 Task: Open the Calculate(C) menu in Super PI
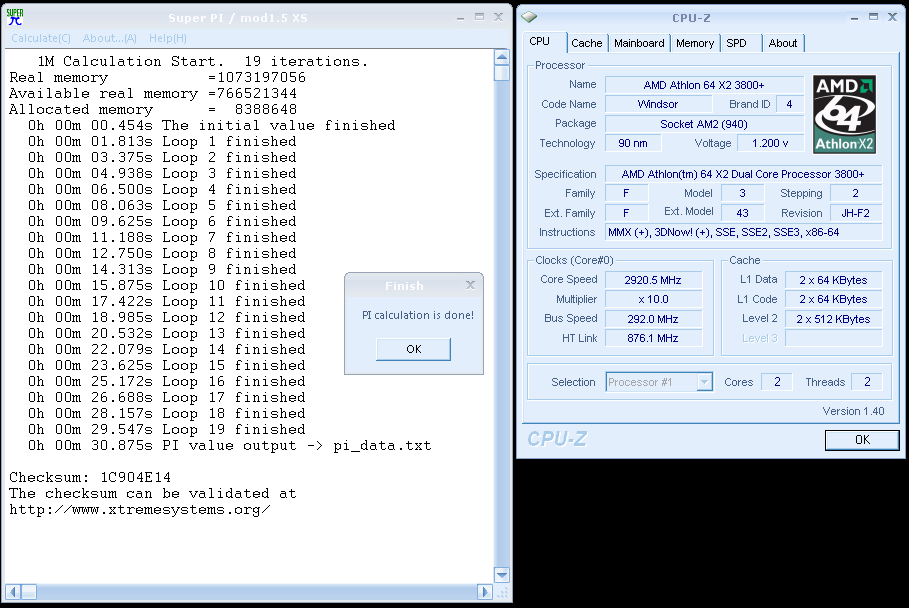pos(41,38)
